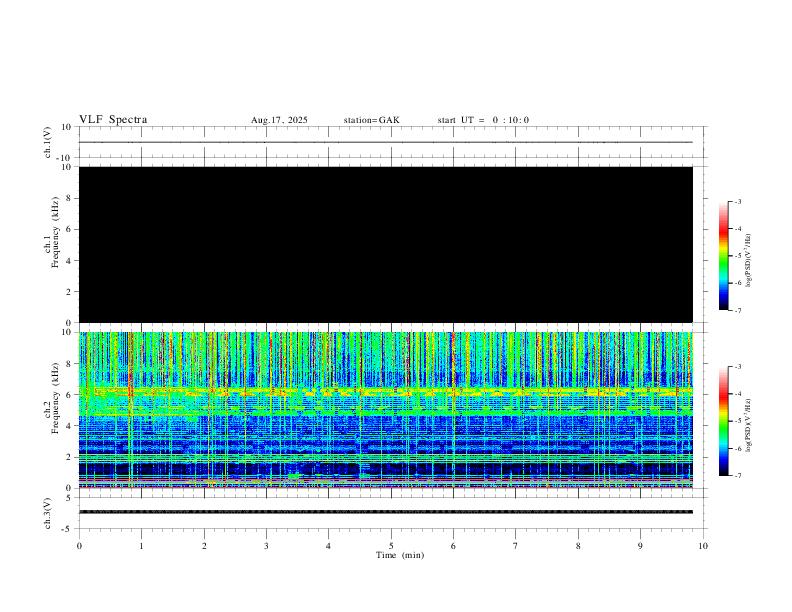
Task: Click the Time (min) axis label
Action: pyautogui.click(x=400, y=554)
